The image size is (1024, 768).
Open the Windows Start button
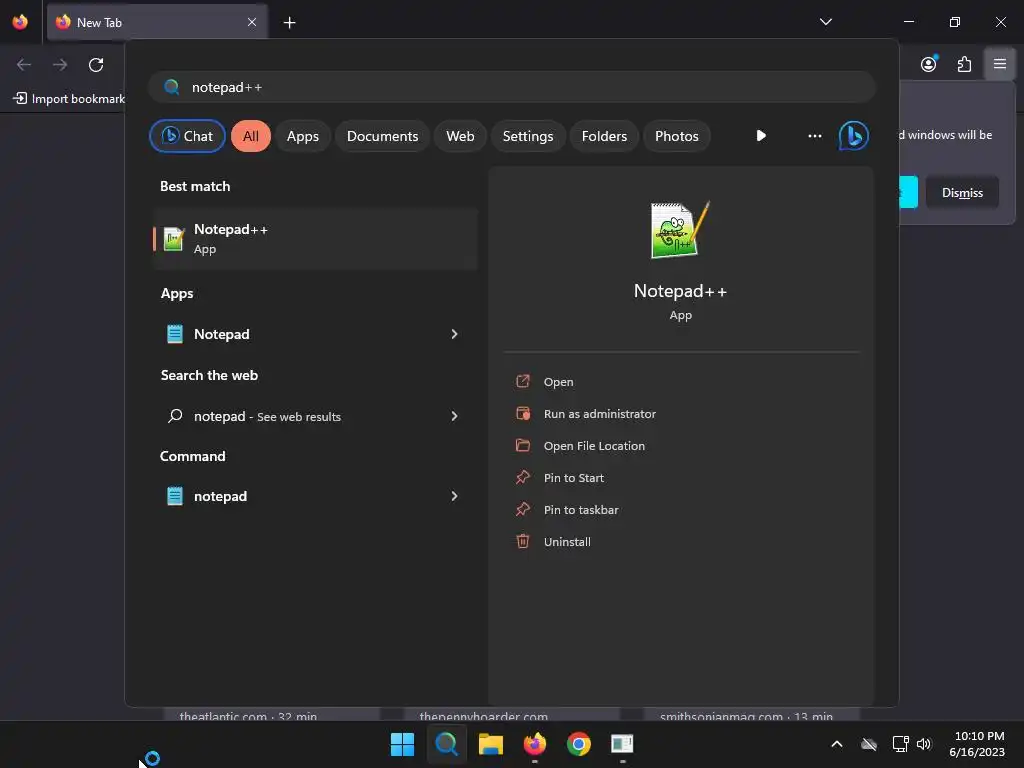[x=402, y=744]
